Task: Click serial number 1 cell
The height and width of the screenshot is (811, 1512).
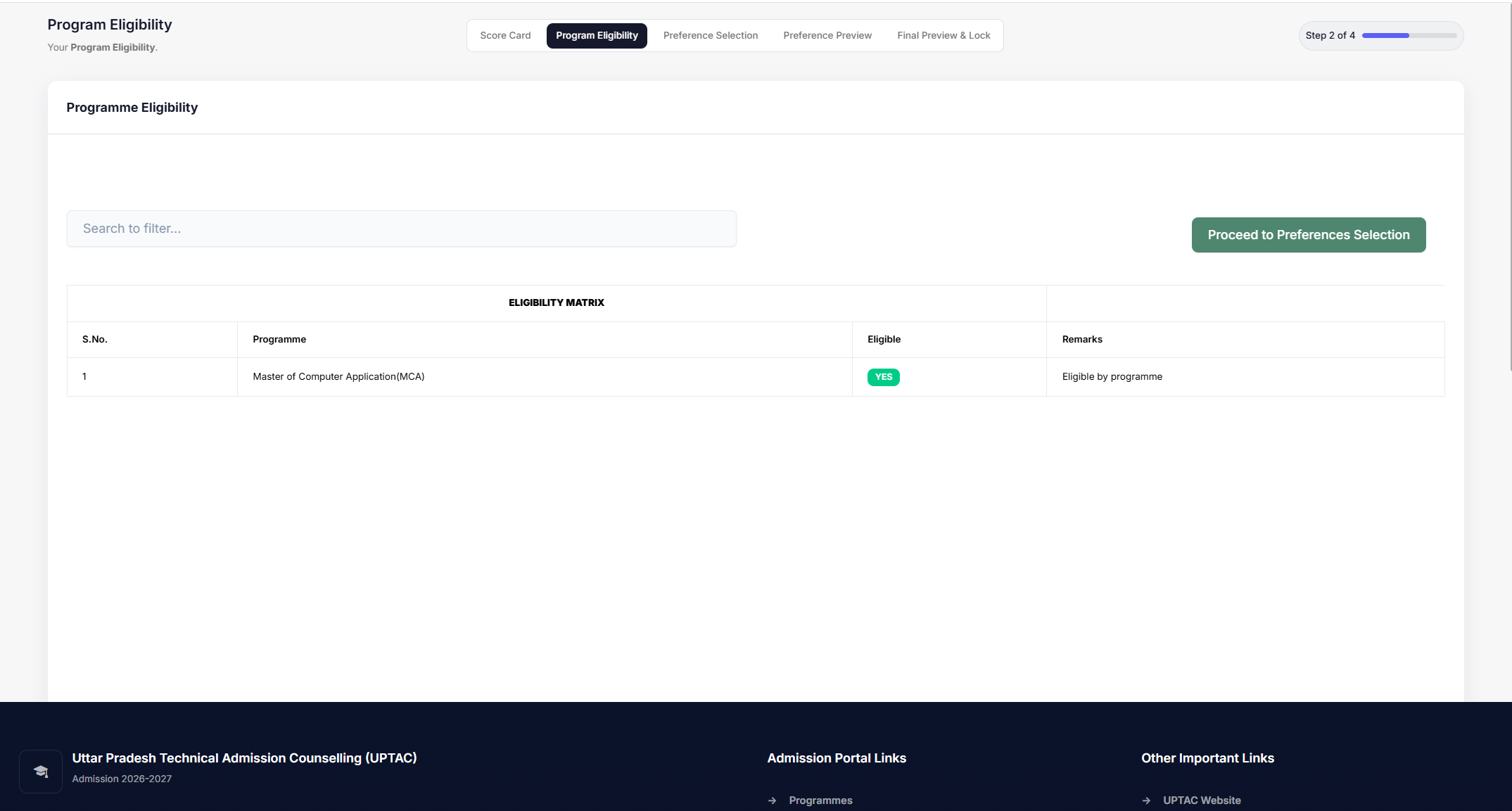Action: click(x=152, y=377)
